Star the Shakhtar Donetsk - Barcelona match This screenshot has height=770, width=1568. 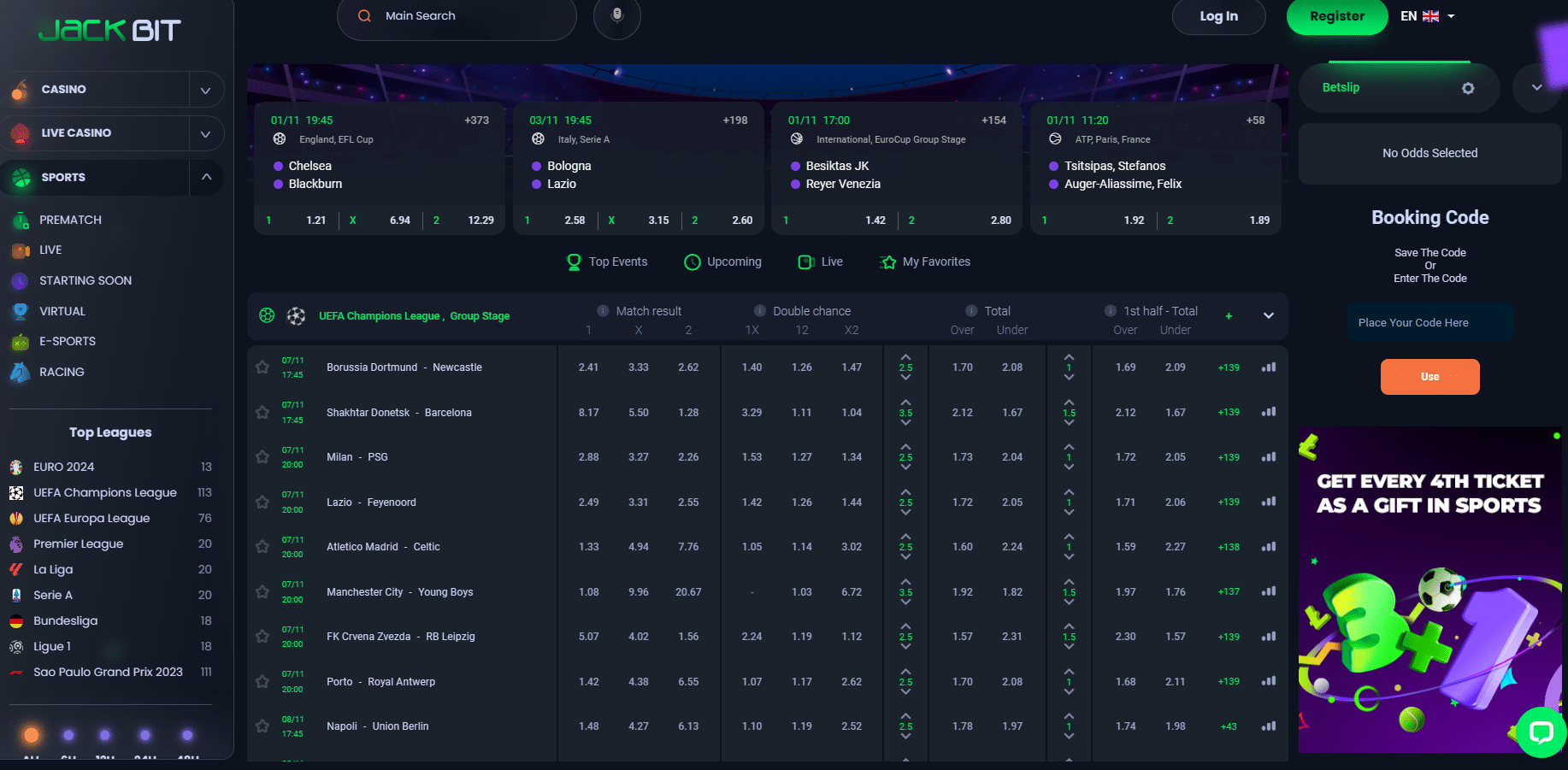262,413
